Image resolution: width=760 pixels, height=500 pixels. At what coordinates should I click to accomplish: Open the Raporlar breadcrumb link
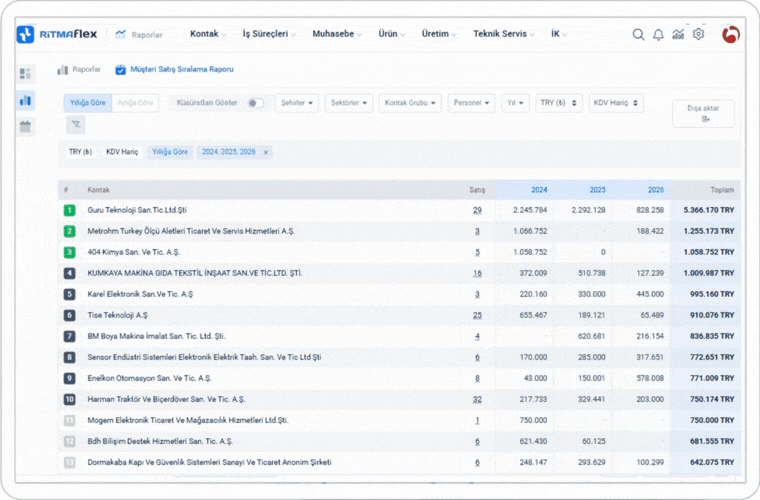pos(79,70)
